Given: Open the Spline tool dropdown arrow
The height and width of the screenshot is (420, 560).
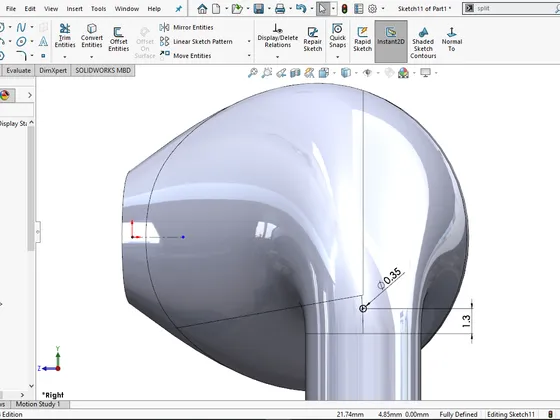Looking at the screenshot, I should 32,27.
